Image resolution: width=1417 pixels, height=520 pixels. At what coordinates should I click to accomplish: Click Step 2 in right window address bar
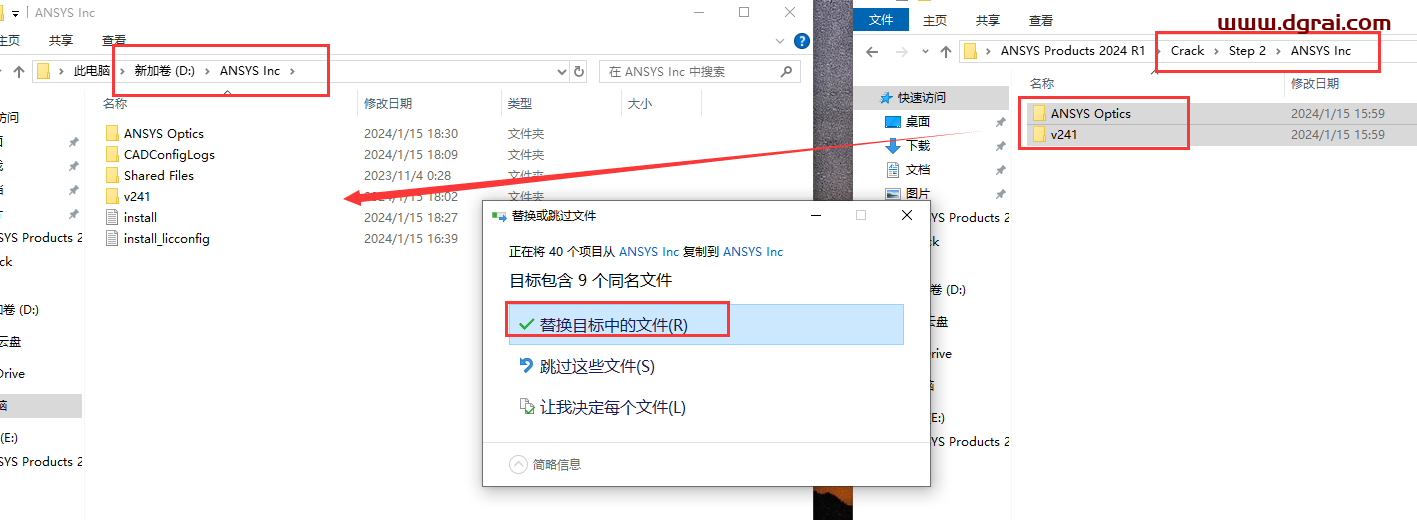click(1248, 51)
